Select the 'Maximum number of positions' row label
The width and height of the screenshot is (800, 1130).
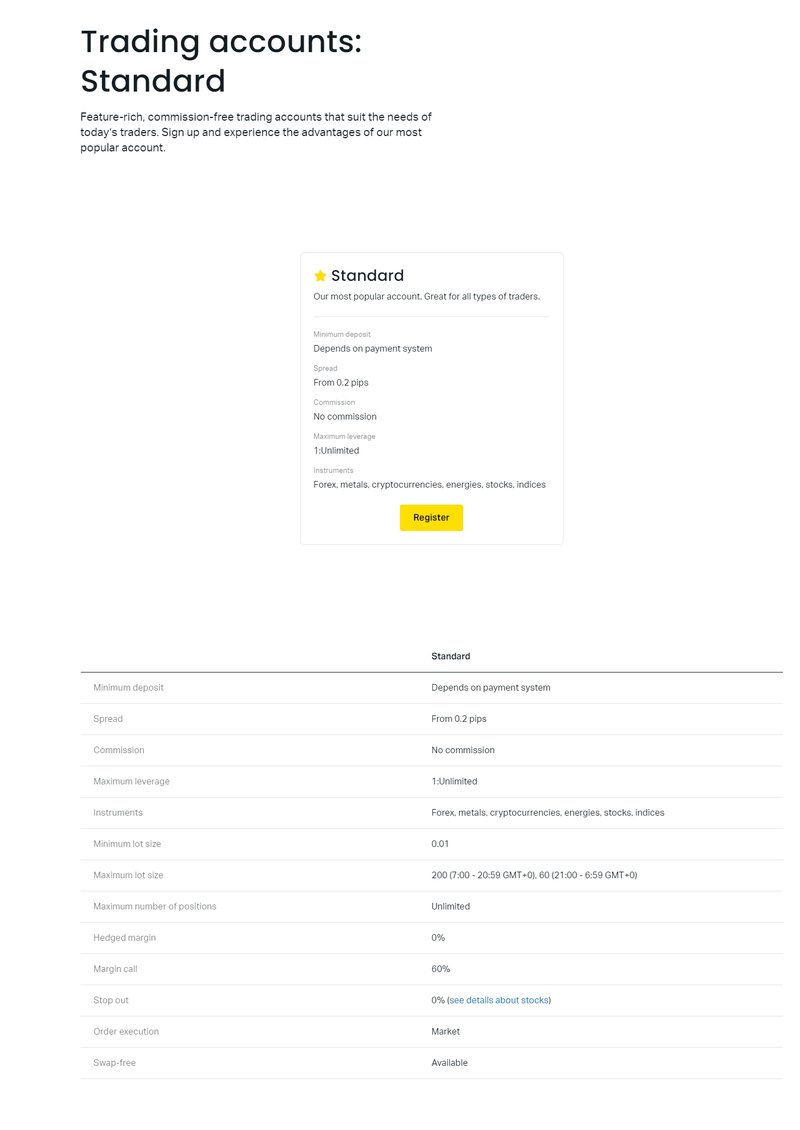point(154,906)
